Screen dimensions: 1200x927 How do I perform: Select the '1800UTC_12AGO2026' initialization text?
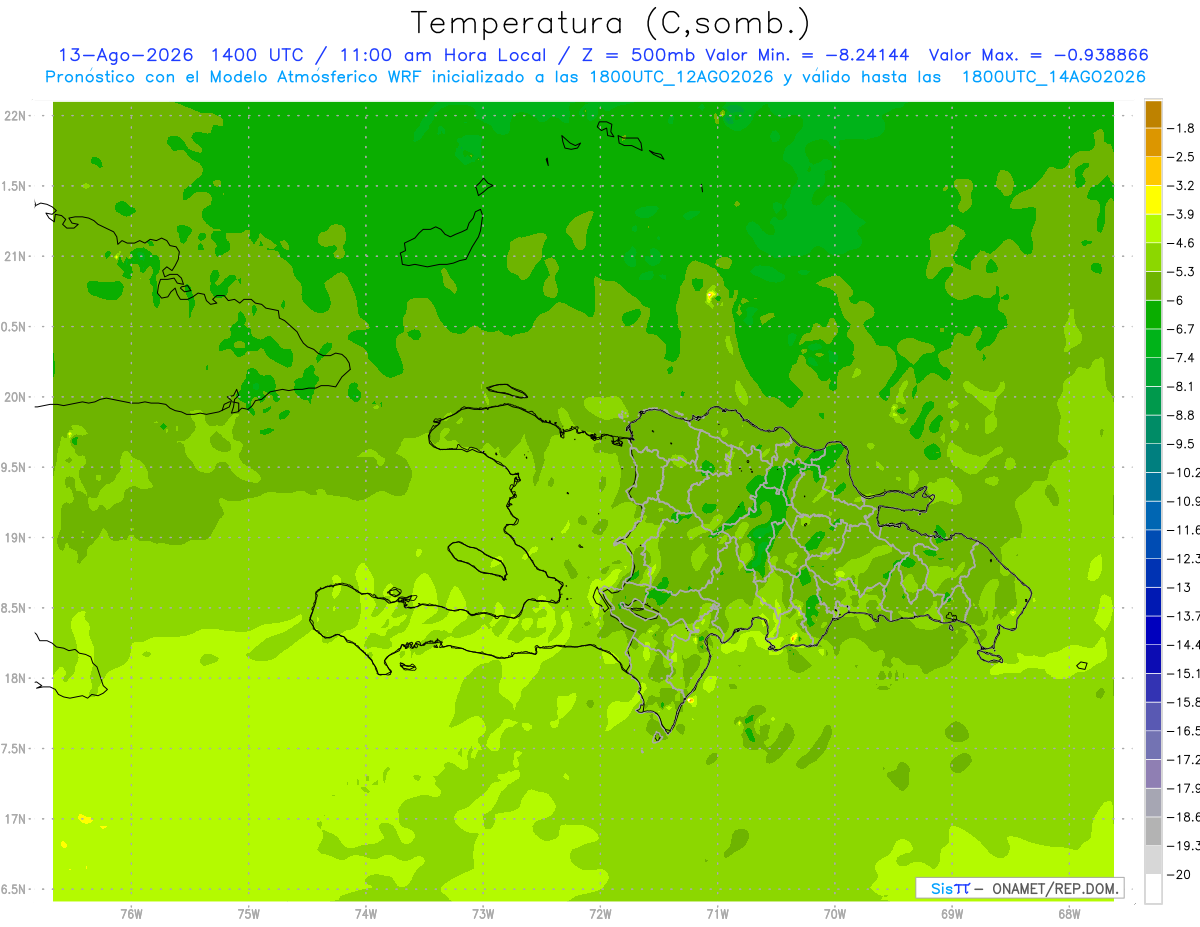[682, 76]
